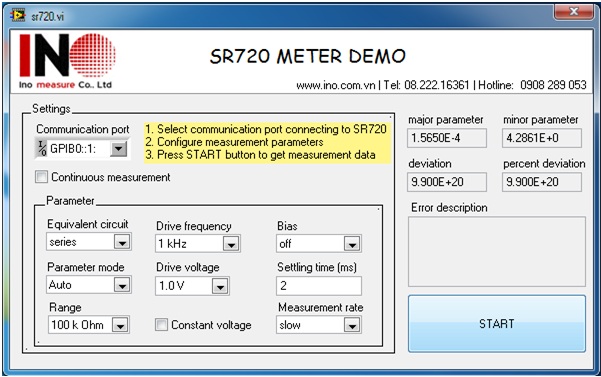The height and width of the screenshot is (377, 601).
Task: Open the Communication port dropdown arrow
Action: tap(119, 149)
